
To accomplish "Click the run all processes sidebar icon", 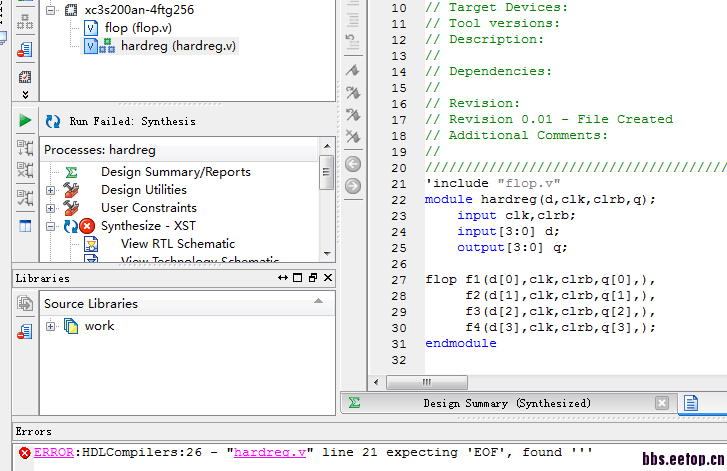I will click(25, 148).
